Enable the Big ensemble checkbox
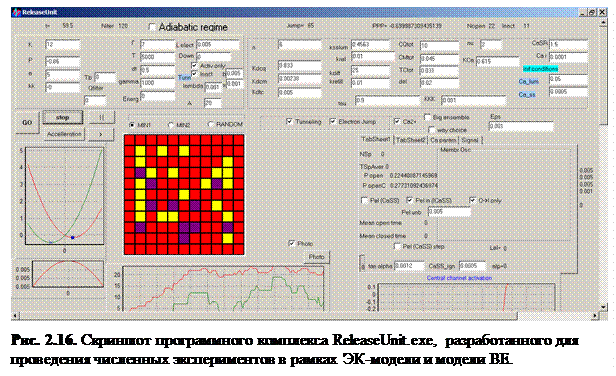This screenshot has height=376, width=616. tap(427, 117)
